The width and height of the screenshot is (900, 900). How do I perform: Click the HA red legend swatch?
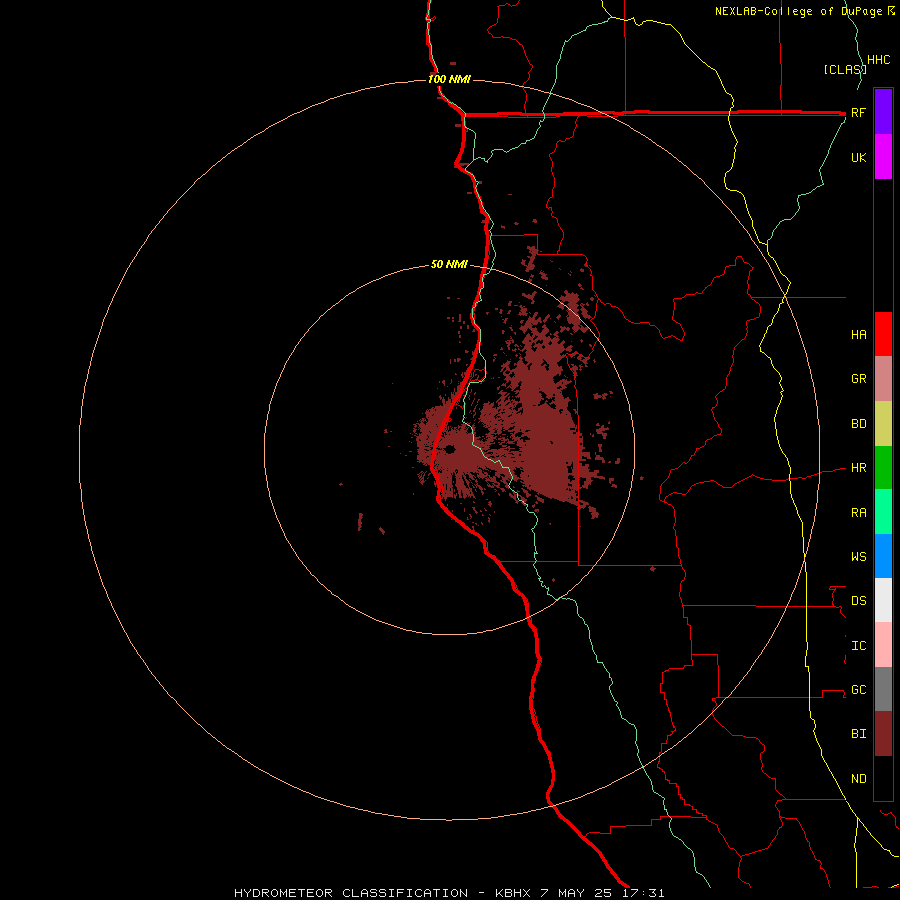tap(883, 334)
